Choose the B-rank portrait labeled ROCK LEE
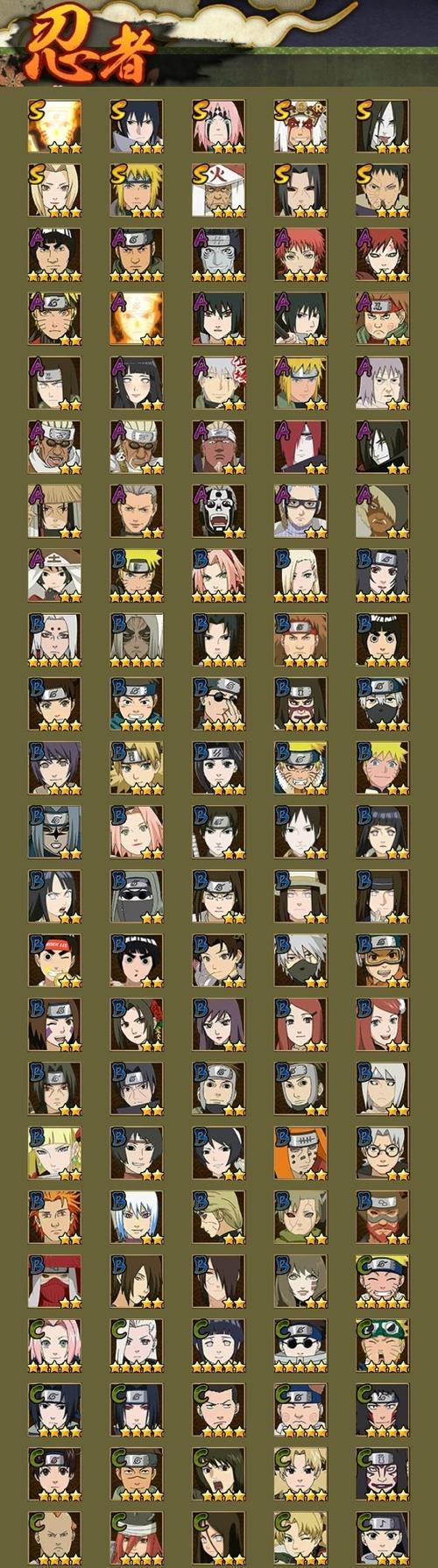Screen dimensions: 438x1568 tap(54, 961)
